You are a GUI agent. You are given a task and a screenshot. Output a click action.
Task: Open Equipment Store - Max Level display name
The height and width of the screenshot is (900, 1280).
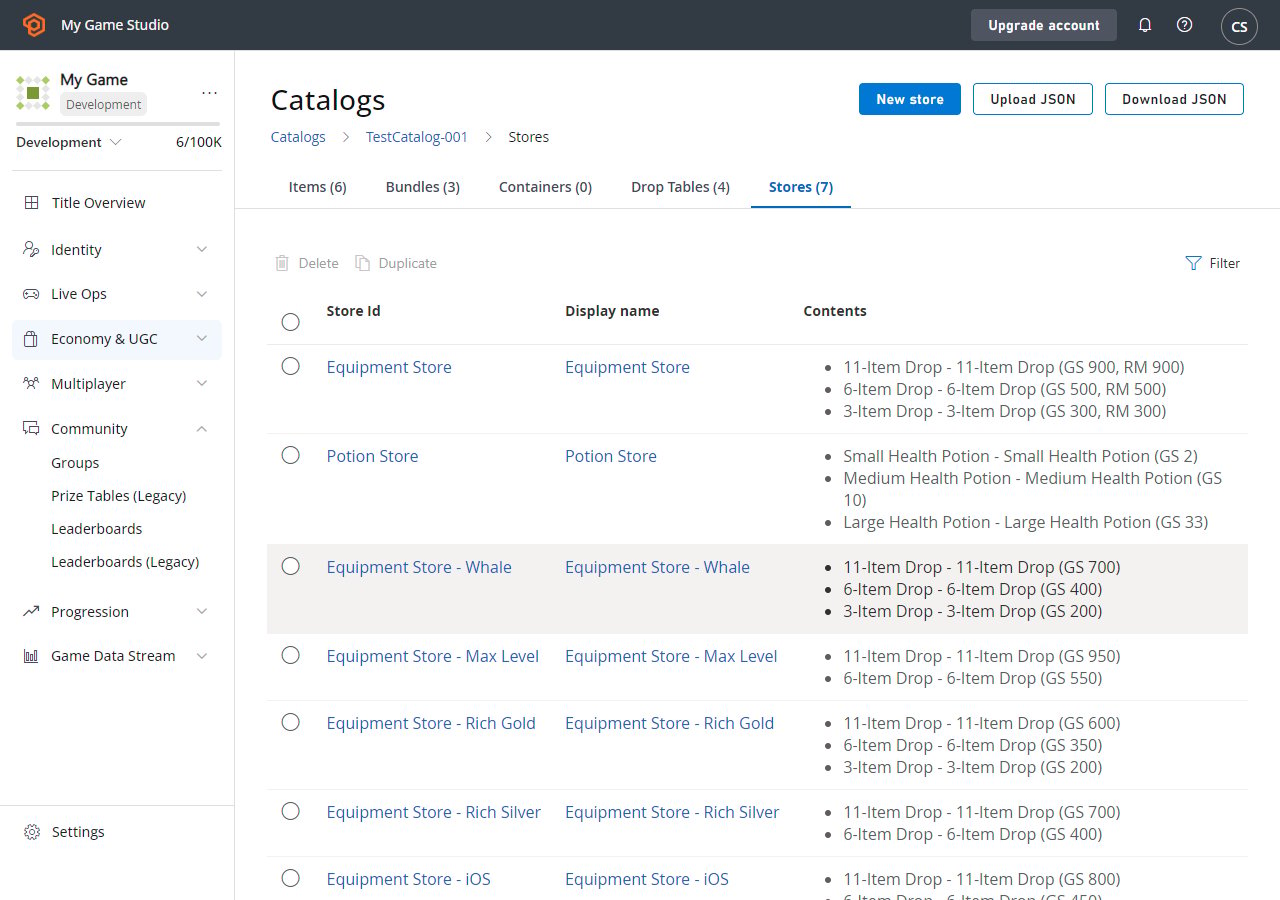[x=671, y=656]
